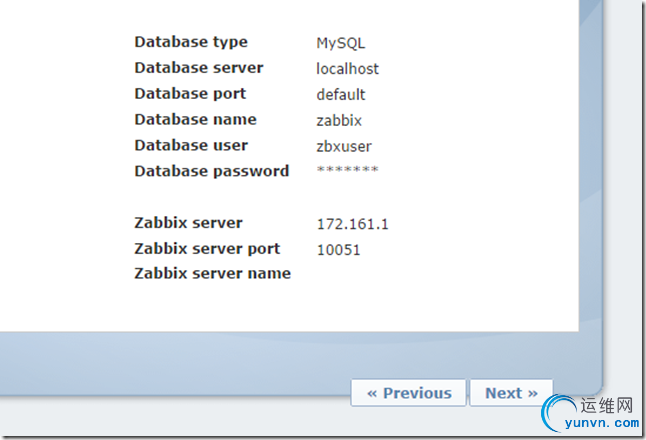This screenshot has width=646, height=440.
Task: Select the MySQL value text
Action: click(x=341, y=43)
